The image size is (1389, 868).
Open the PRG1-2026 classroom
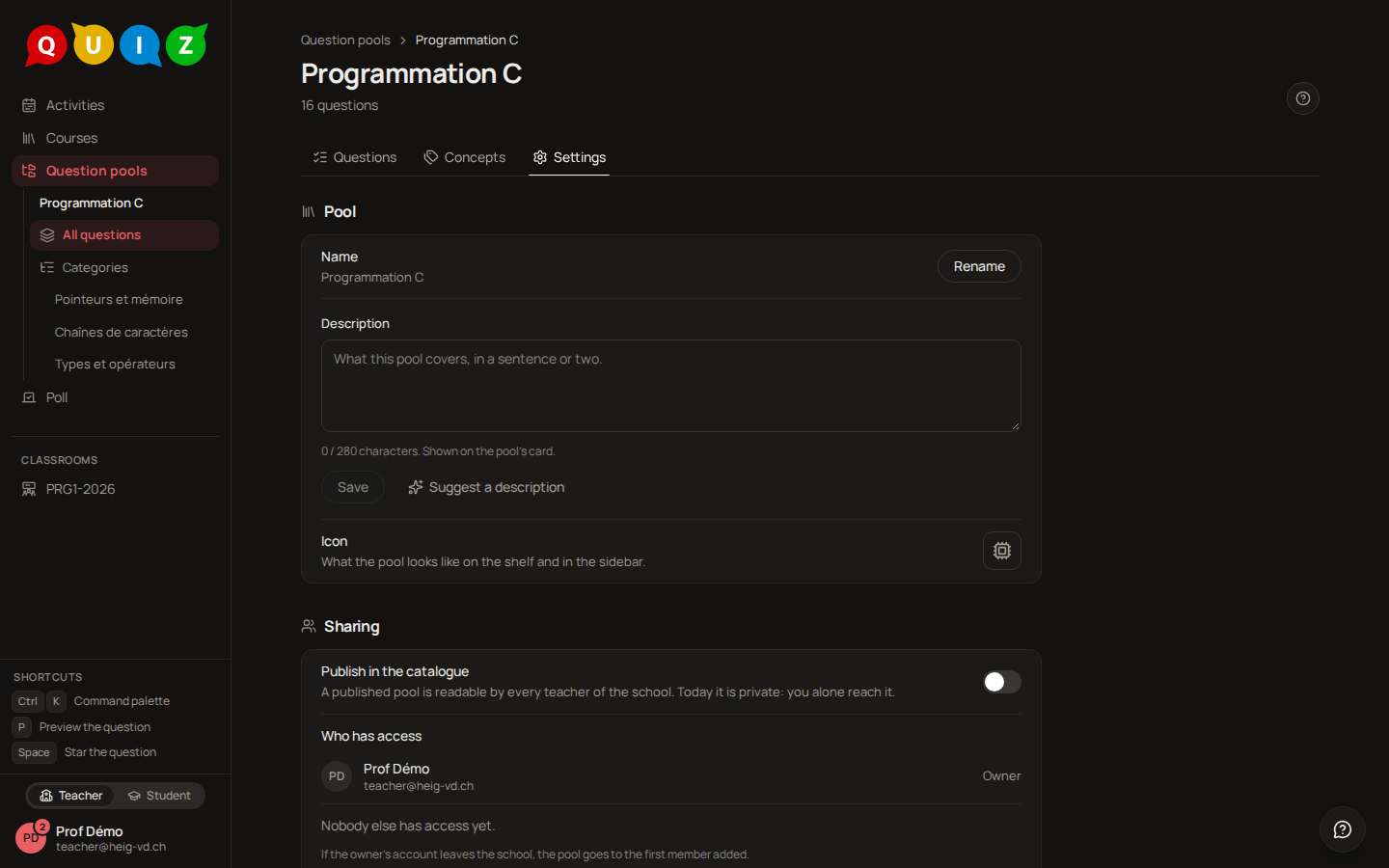tap(115, 489)
